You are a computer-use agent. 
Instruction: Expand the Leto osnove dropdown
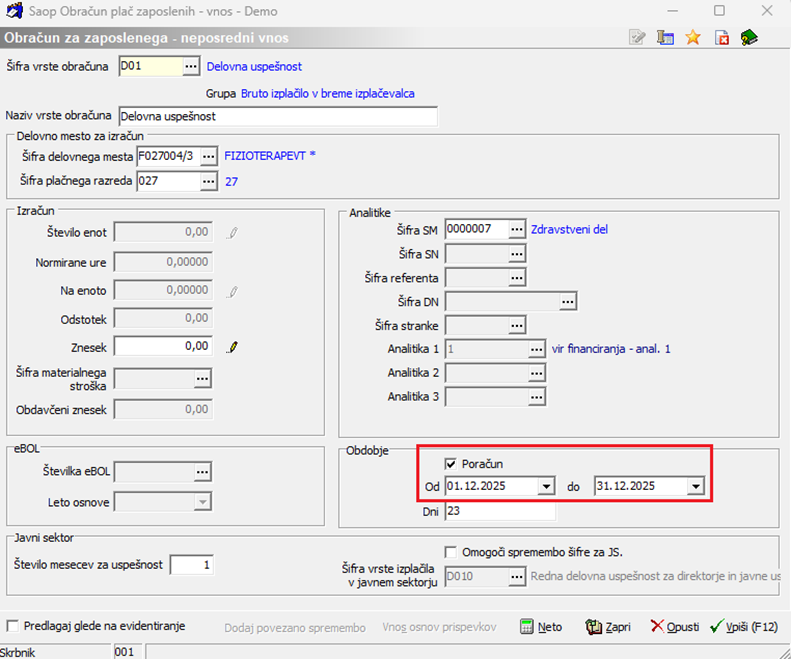tap(202, 502)
